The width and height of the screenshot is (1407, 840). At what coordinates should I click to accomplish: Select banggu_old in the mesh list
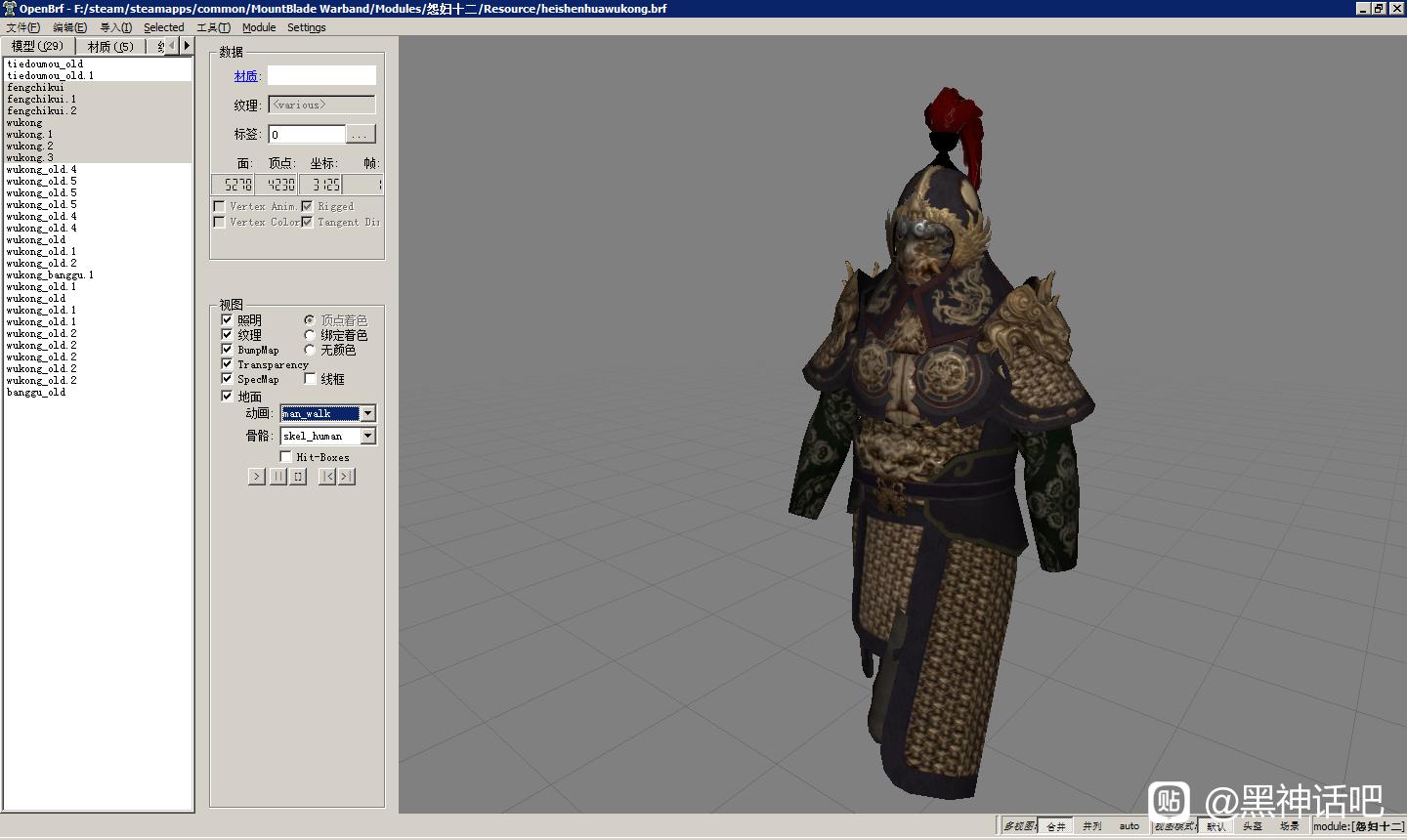click(98, 392)
